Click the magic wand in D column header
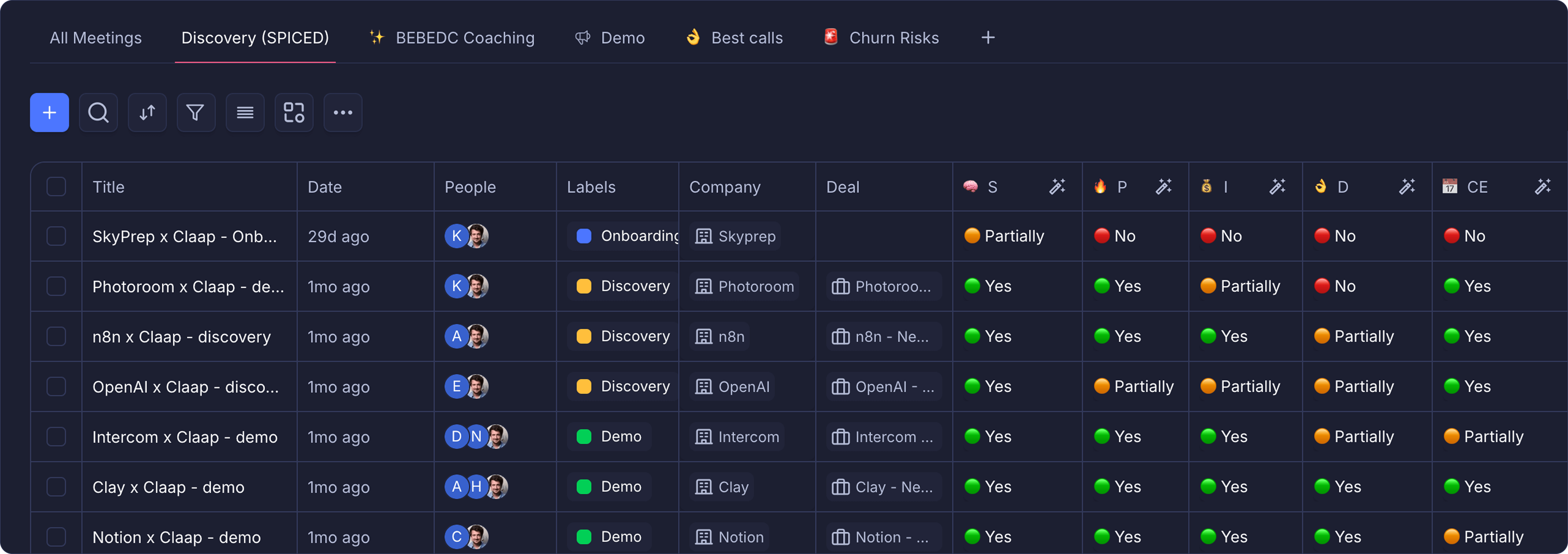This screenshot has height=554, width=1568. (x=1407, y=187)
